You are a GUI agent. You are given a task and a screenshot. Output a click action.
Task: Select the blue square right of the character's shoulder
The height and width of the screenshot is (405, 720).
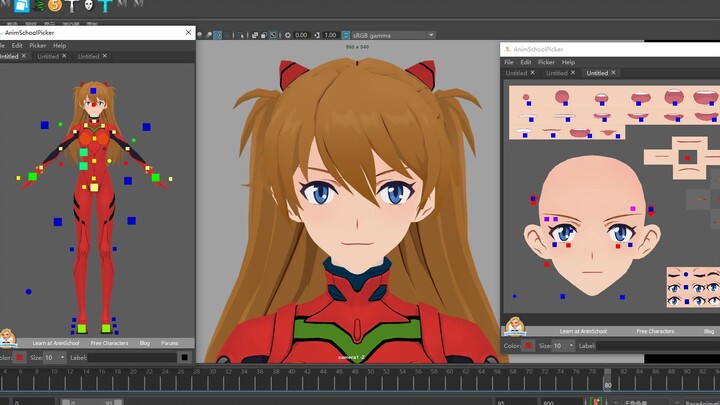146,127
